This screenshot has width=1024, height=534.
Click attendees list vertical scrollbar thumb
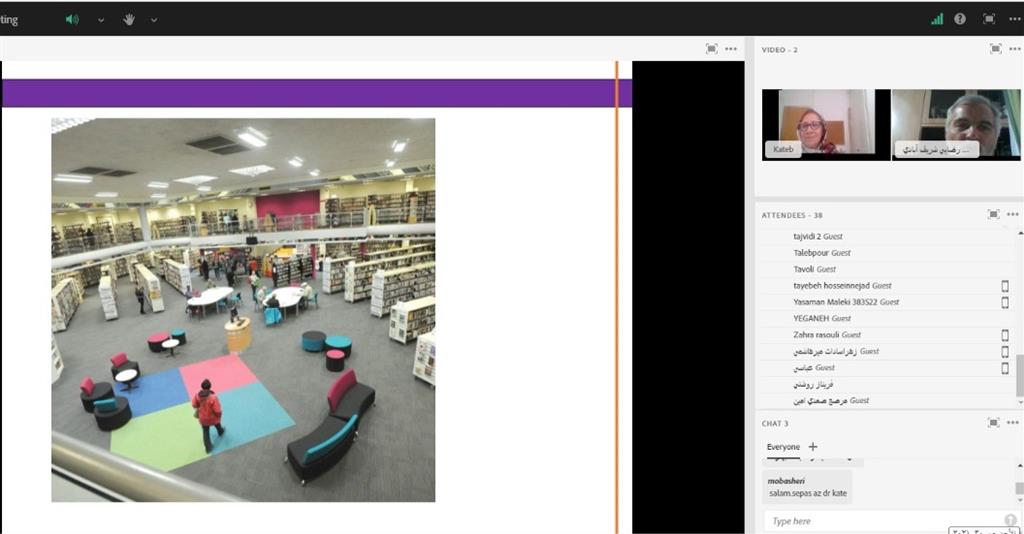(x=1019, y=375)
